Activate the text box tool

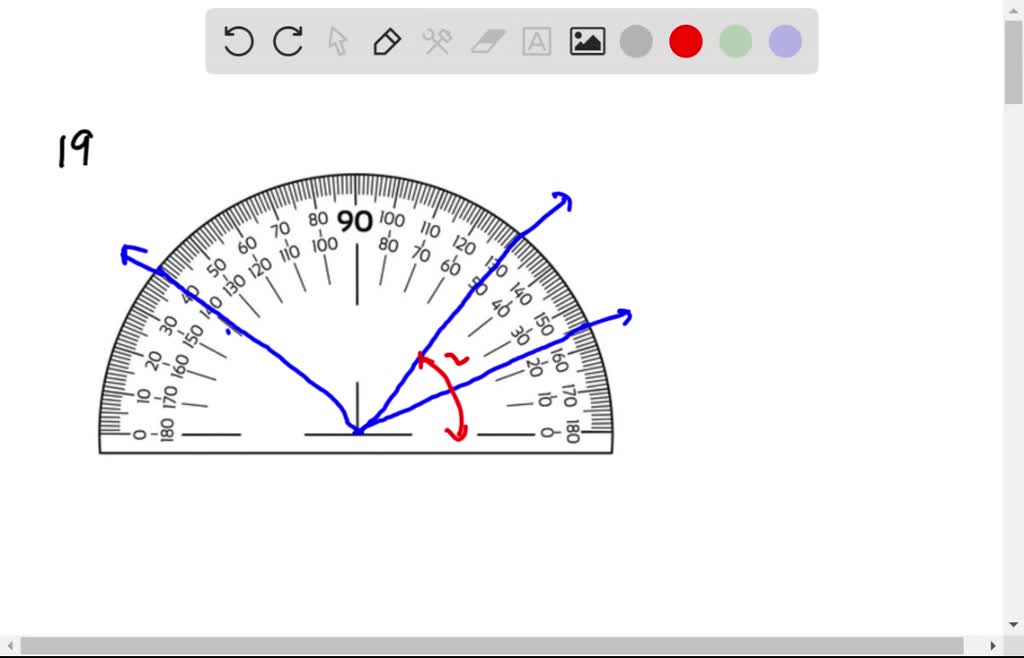coord(537,41)
